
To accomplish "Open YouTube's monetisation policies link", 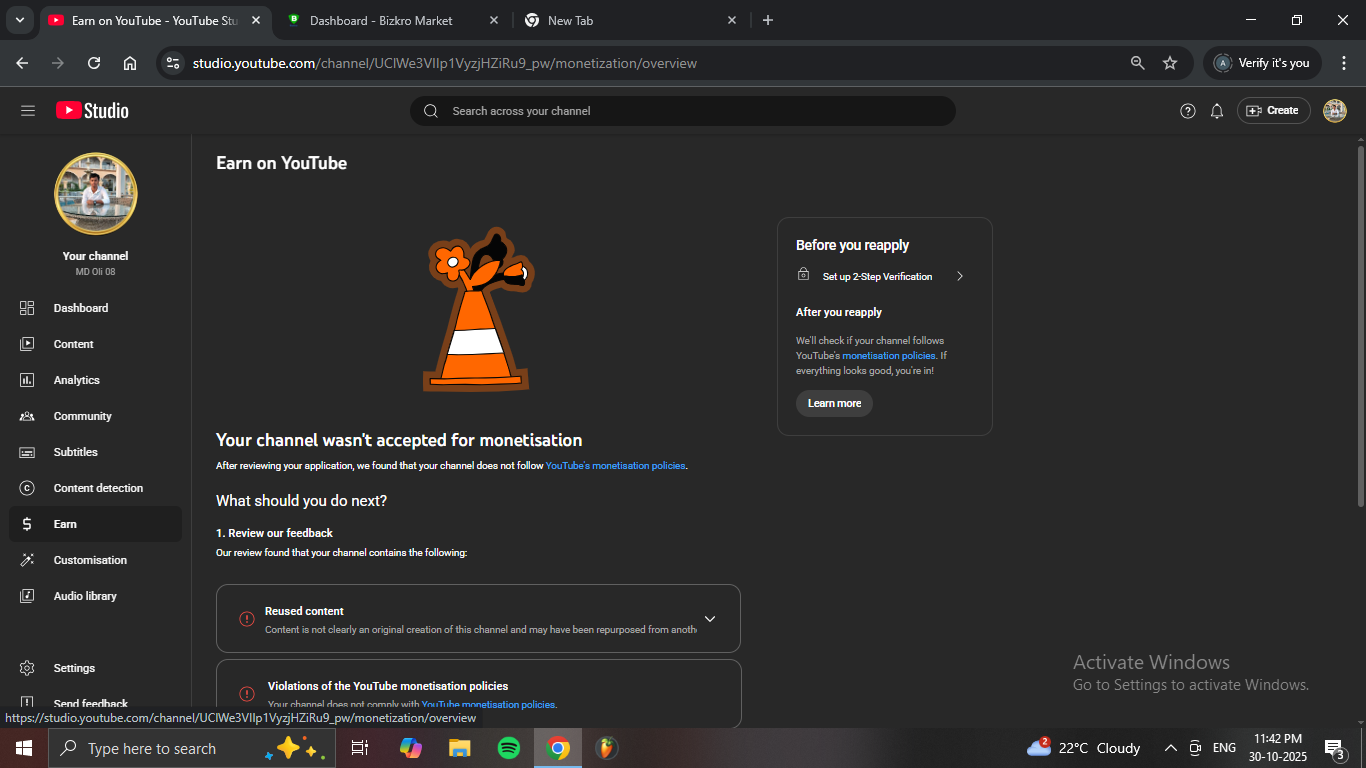I will [x=615, y=466].
